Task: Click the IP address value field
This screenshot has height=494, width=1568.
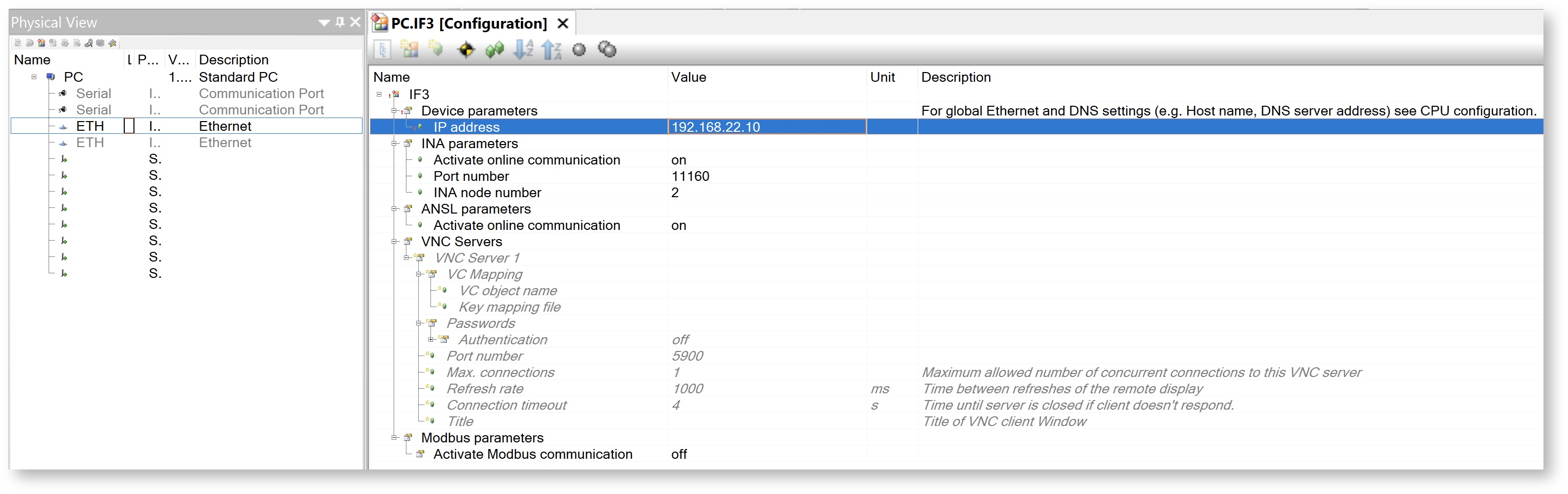Action: pyautogui.click(x=766, y=127)
